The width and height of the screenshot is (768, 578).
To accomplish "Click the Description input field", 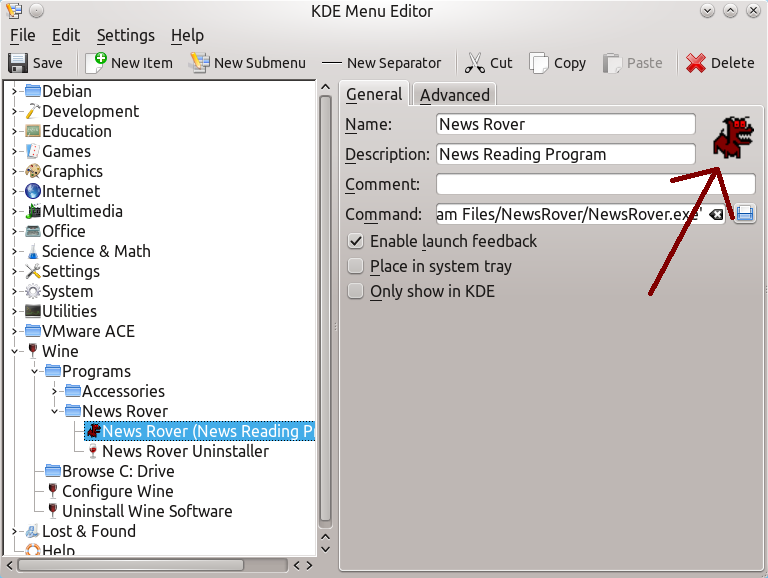I will coord(566,154).
